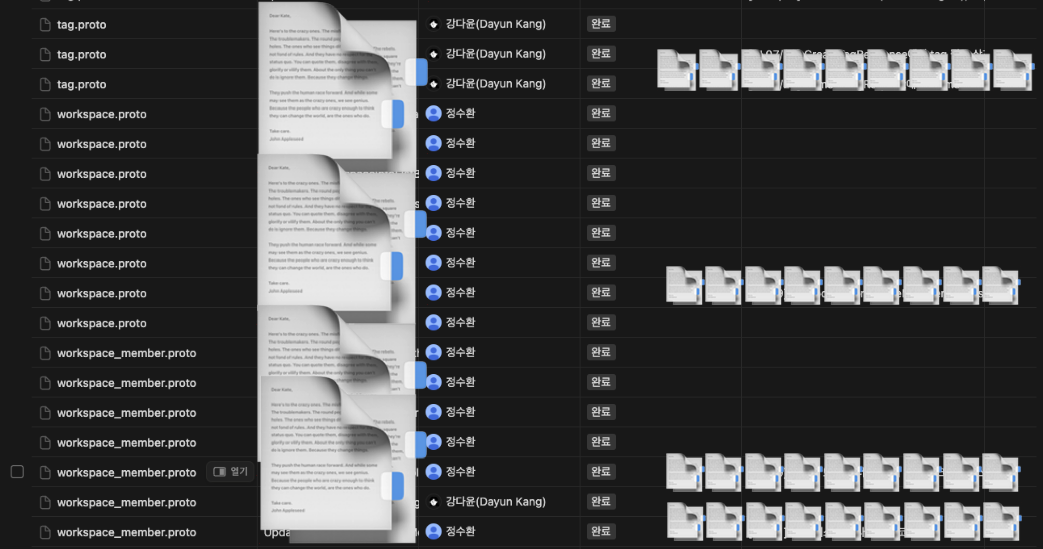Click the Dayun Kang avatar in the workspace_member.proto row
Viewport: 1043px width, 549px height.
[434, 502]
